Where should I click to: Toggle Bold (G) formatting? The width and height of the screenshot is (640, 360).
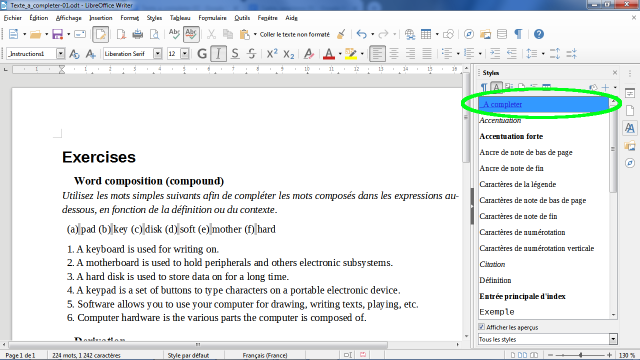pos(202,53)
